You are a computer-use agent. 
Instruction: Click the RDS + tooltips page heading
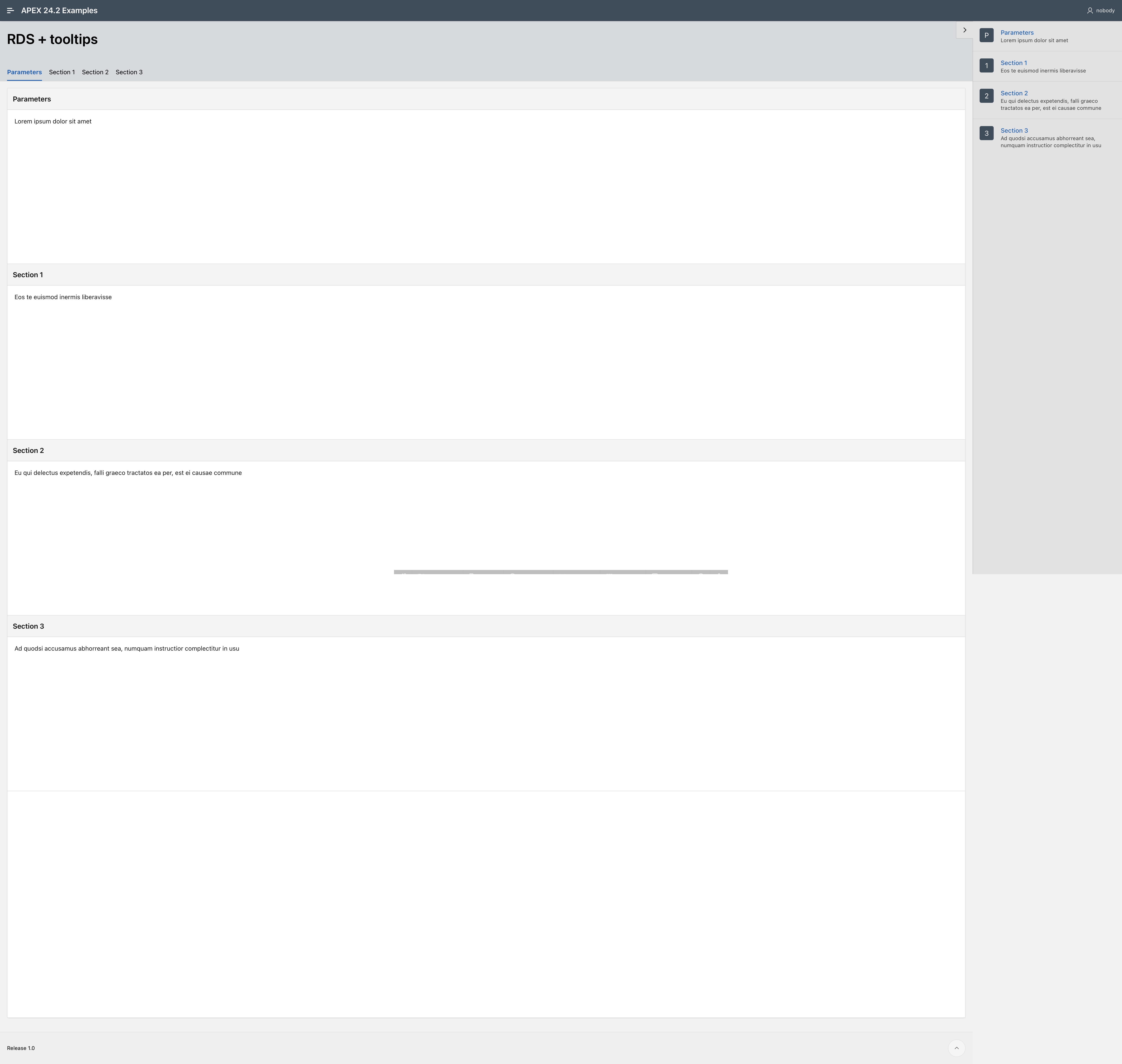tap(52, 39)
